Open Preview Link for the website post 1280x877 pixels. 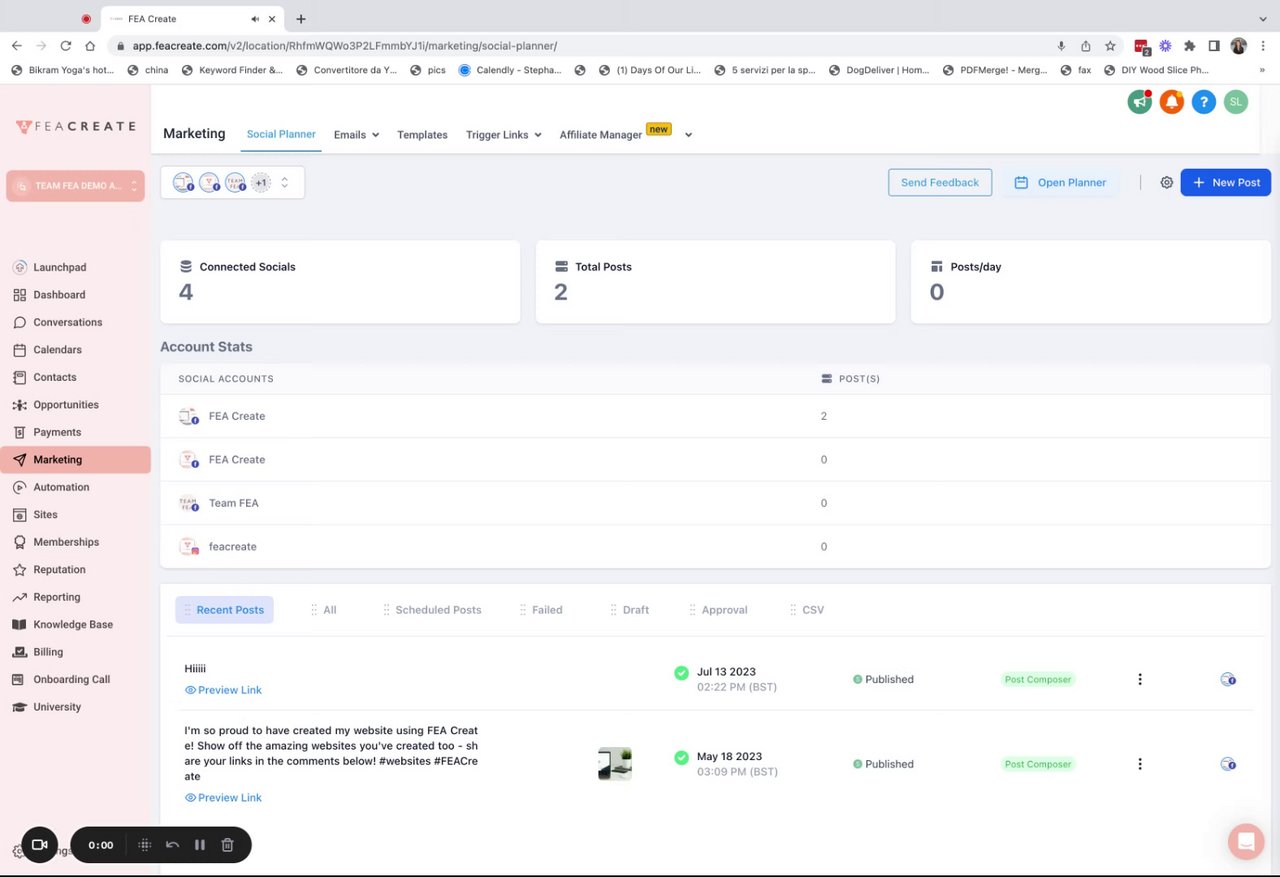click(x=223, y=798)
